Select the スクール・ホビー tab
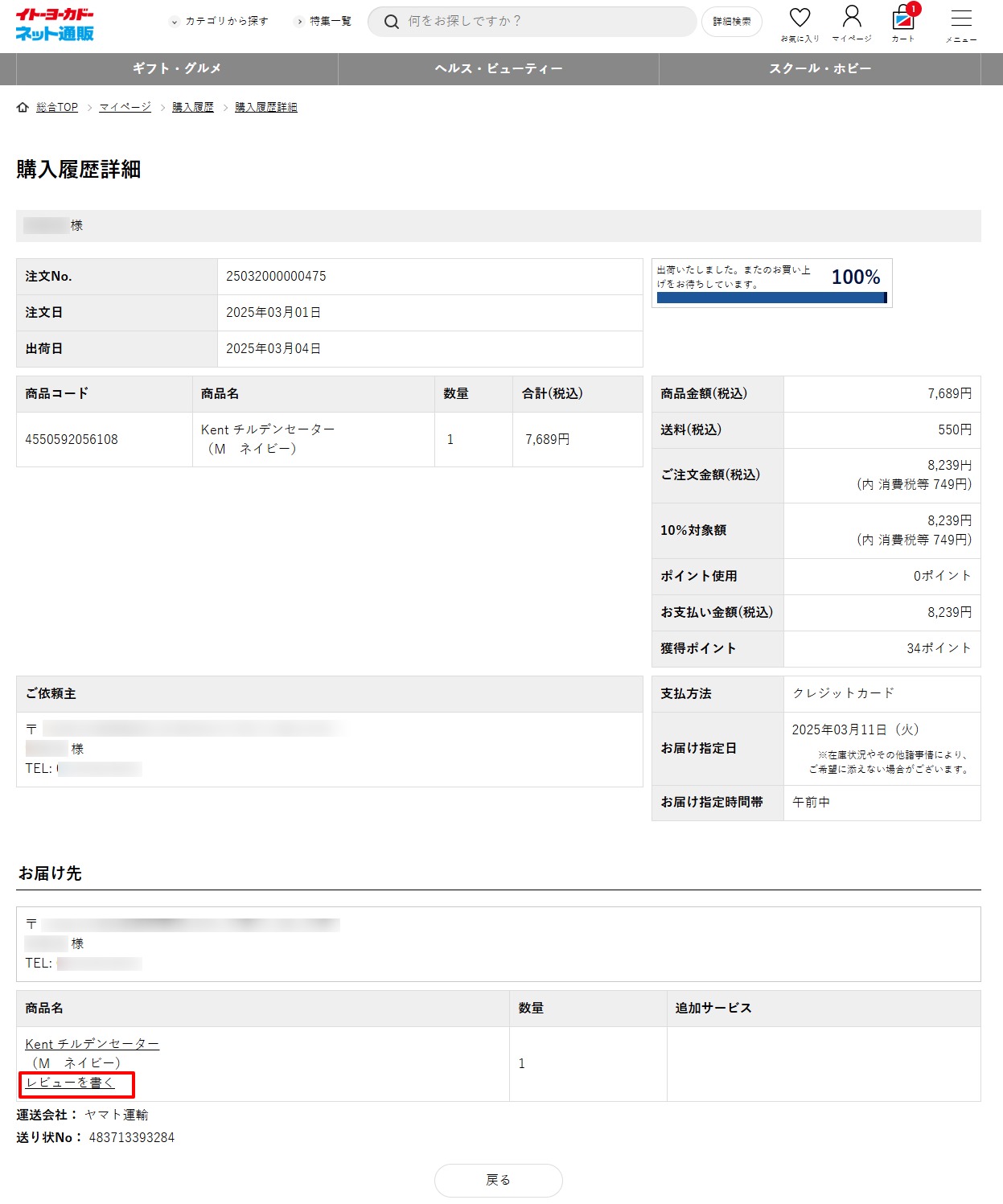 [x=820, y=69]
